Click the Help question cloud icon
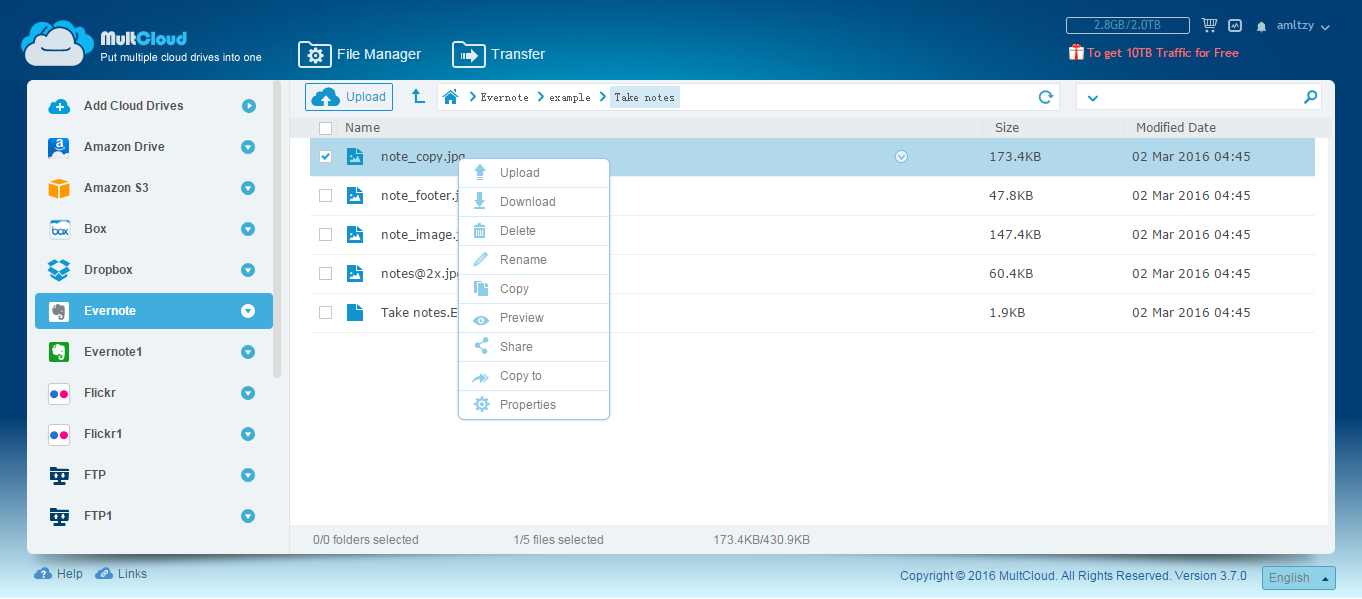This screenshot has width=1362, height=599. 43,574
